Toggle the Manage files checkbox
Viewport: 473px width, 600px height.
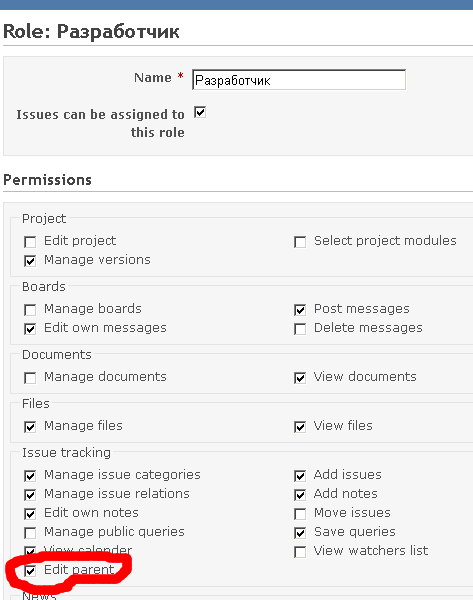click(x=30, y=427)
